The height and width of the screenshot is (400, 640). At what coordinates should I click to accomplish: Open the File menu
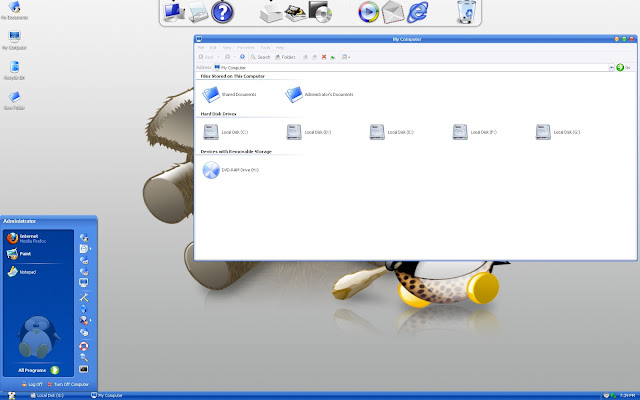pyautogui.click(x=201, y=48)
